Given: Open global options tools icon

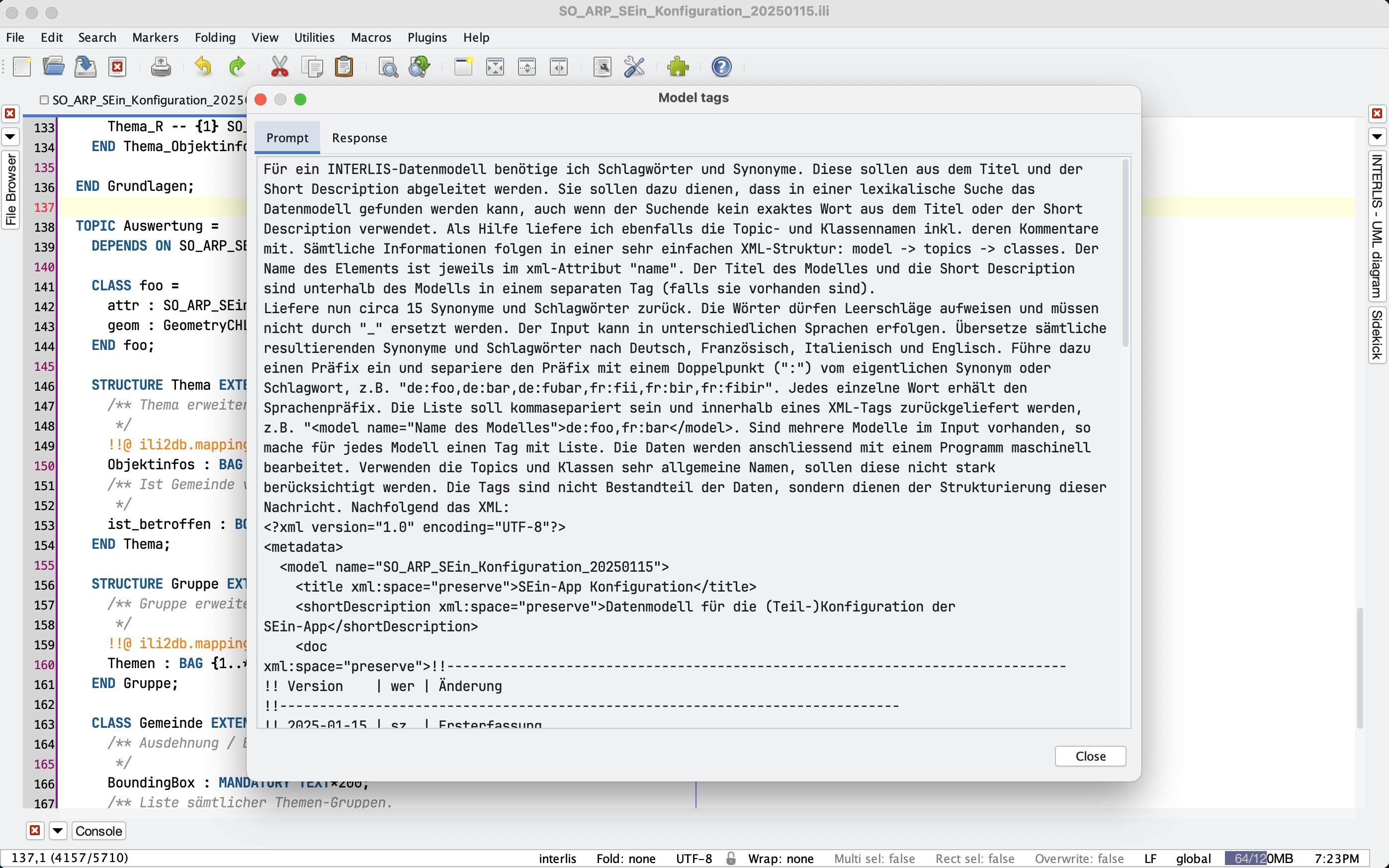Looking at the screenshot, I should pos(634,67).
